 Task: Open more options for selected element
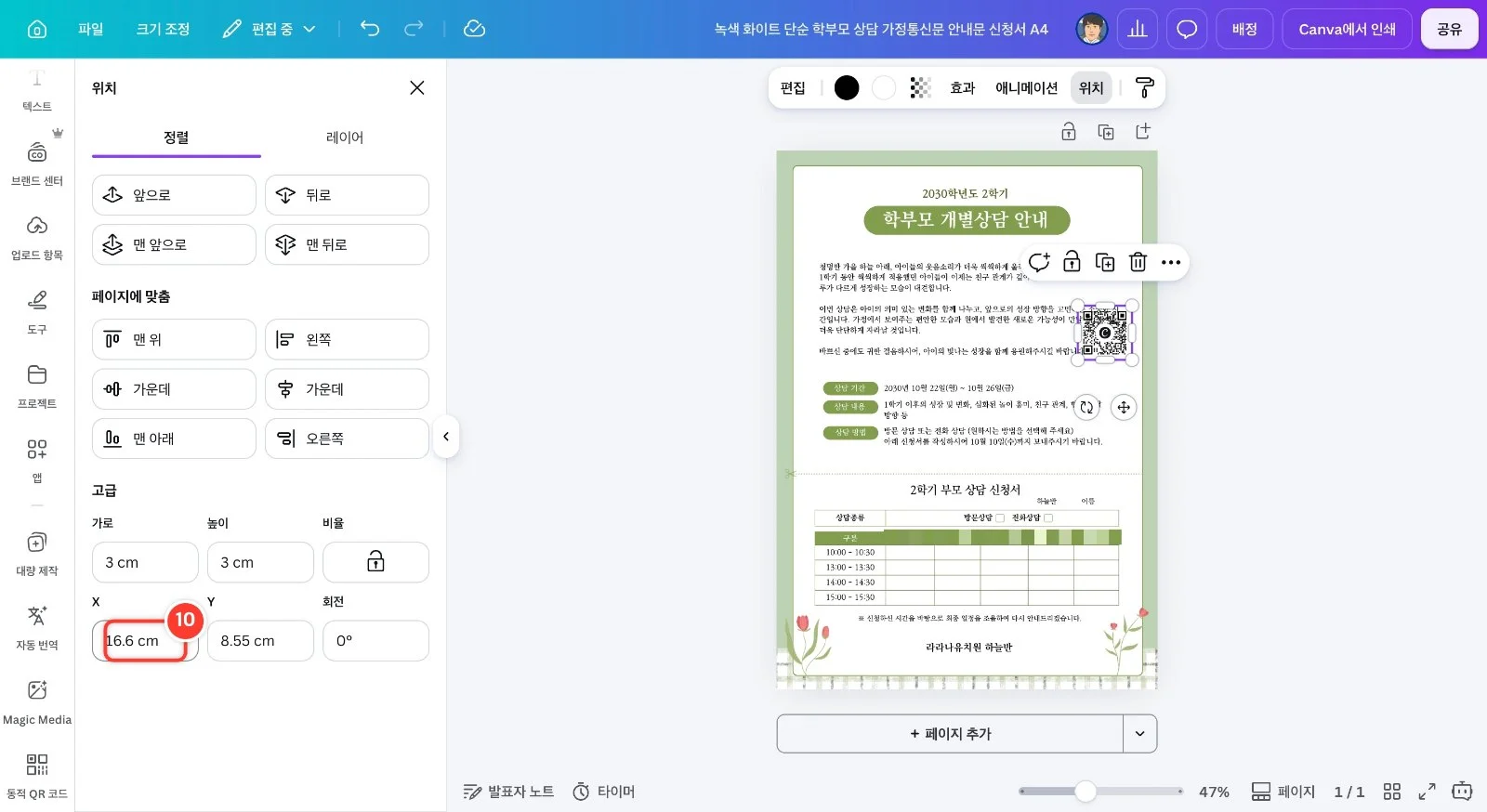pos(1171,262)
